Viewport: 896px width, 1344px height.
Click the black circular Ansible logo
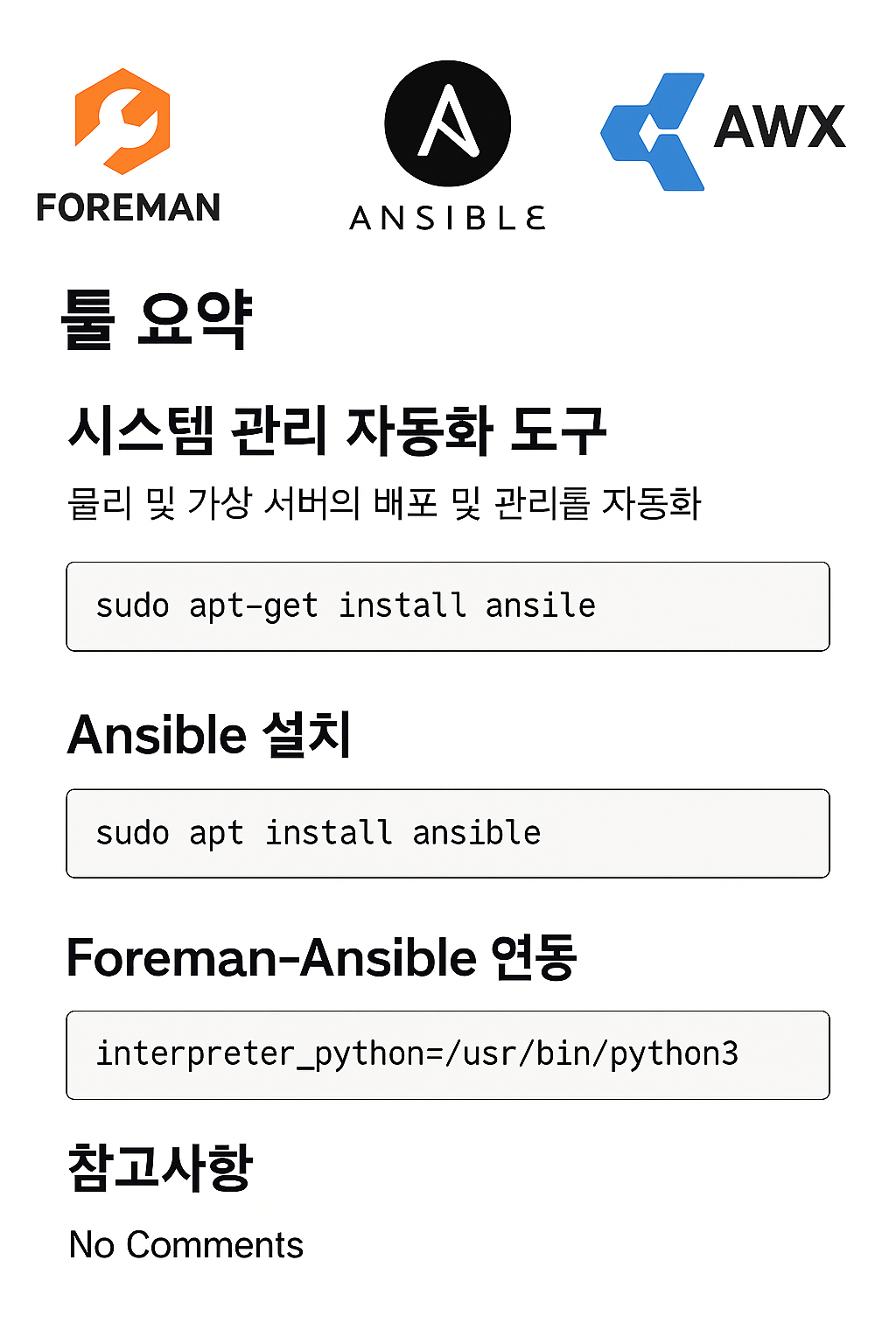coord(447,123)
